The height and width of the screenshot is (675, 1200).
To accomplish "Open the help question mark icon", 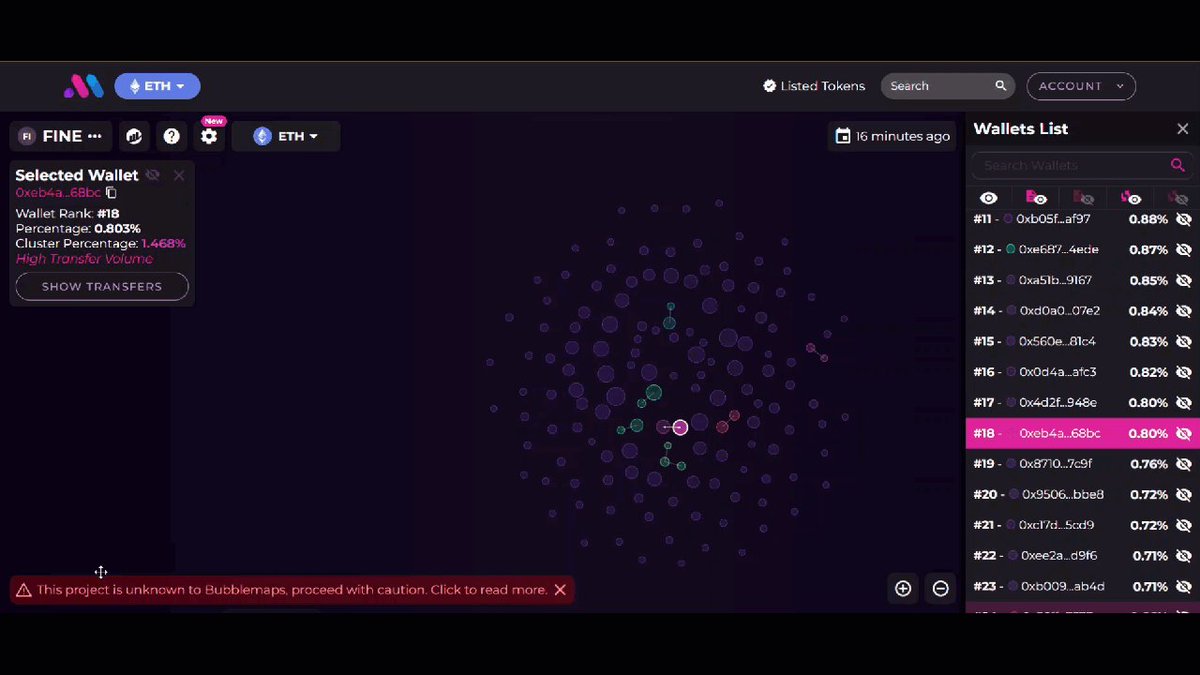I will 172,136.
